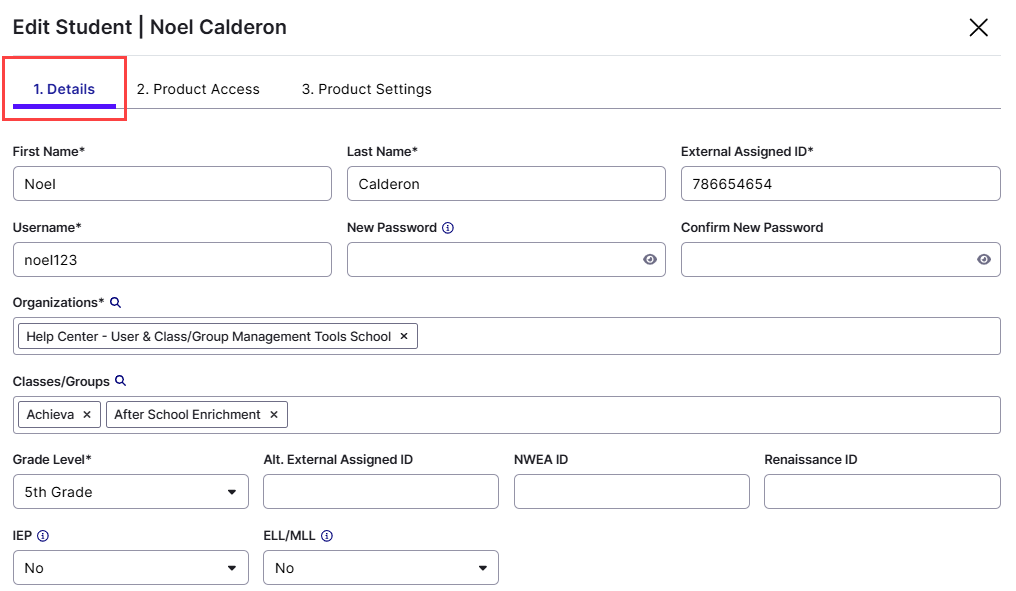
Task: Switch to the Product Access tab
Action: click(198, 89)
